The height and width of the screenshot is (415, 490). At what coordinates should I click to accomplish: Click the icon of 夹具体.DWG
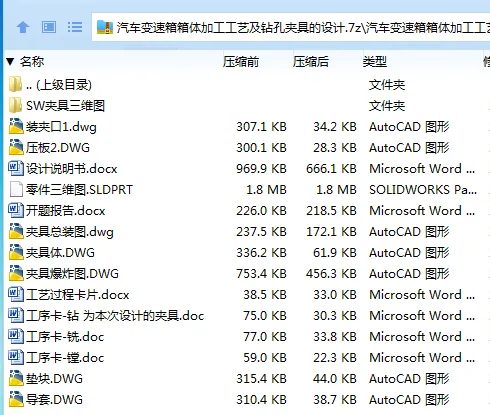(x=16, y=252)
